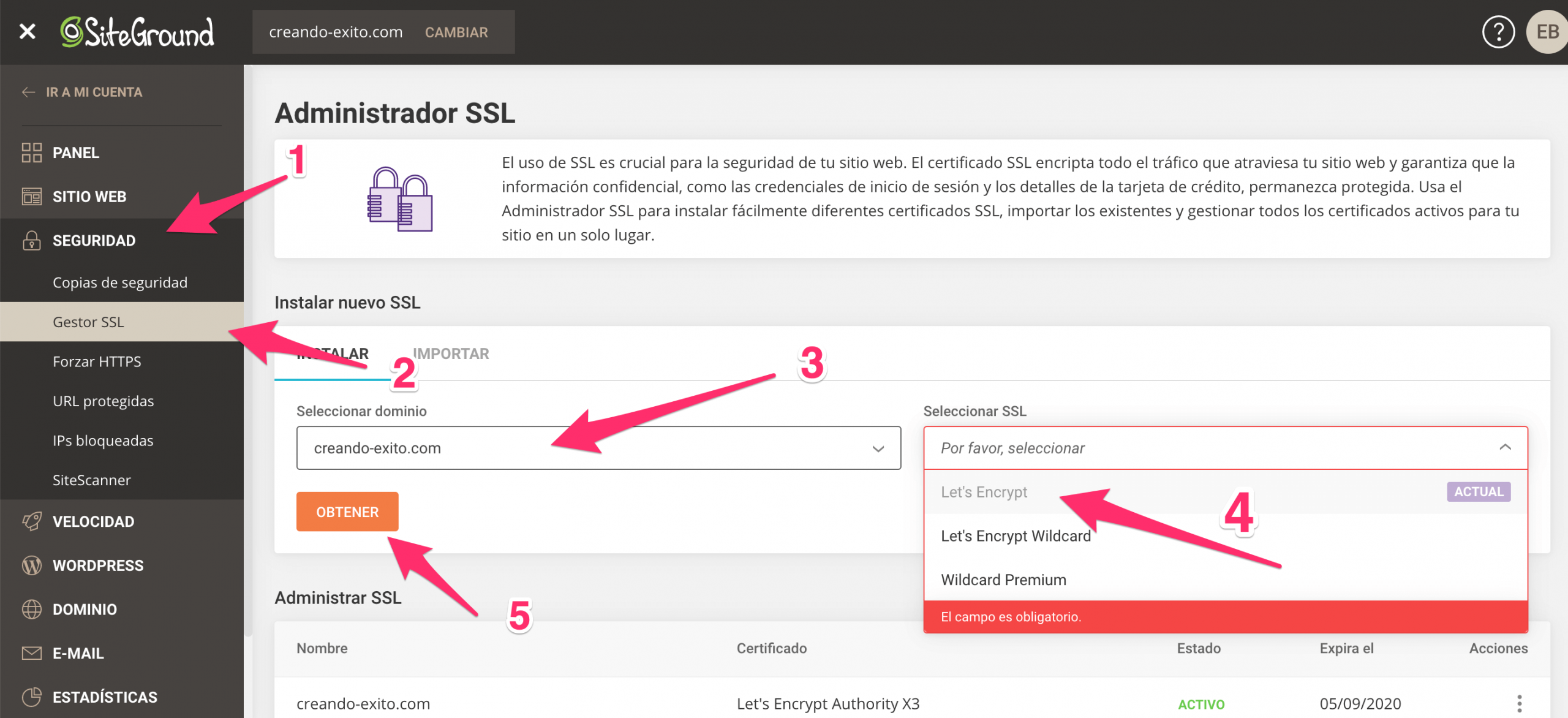Open IPs bloqueadas
Screen dimensions: 1568x718
point(103,440)
